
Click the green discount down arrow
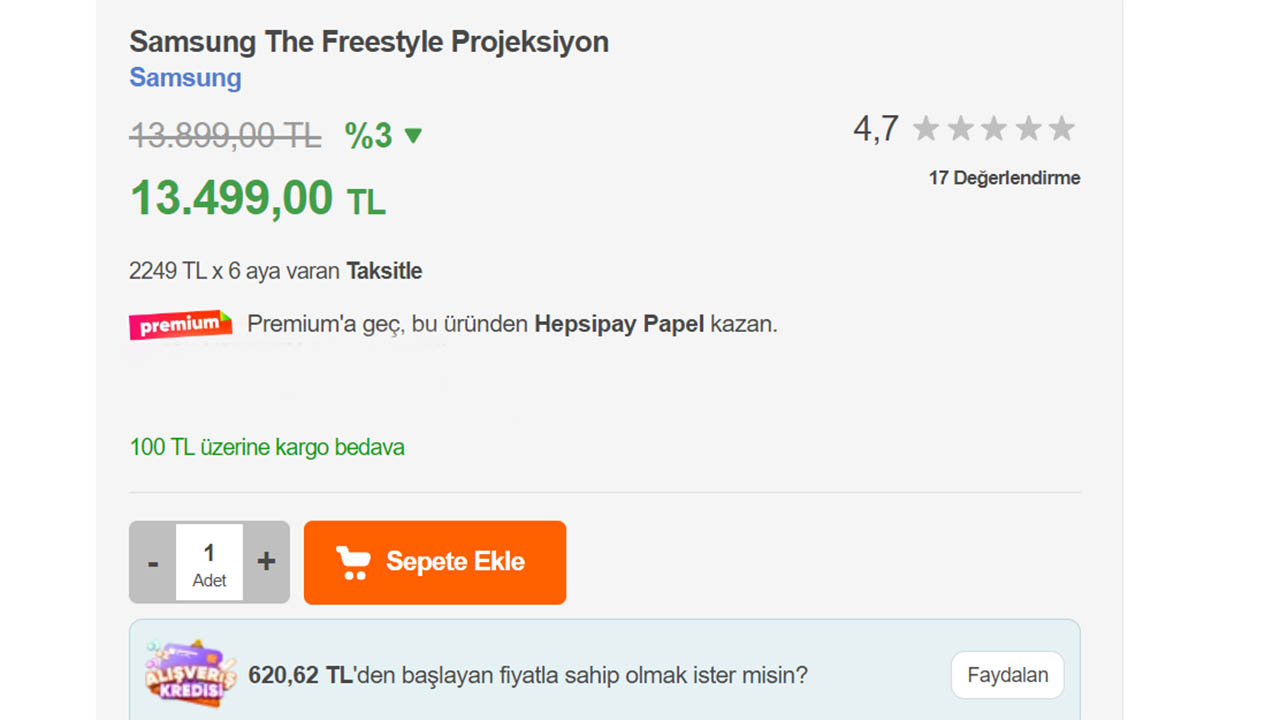point(413,135)
